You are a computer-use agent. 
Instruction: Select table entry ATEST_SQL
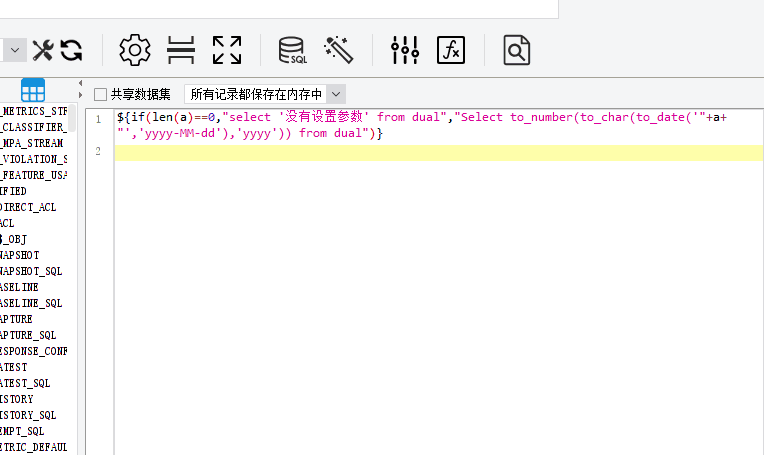tap(25, 383)
